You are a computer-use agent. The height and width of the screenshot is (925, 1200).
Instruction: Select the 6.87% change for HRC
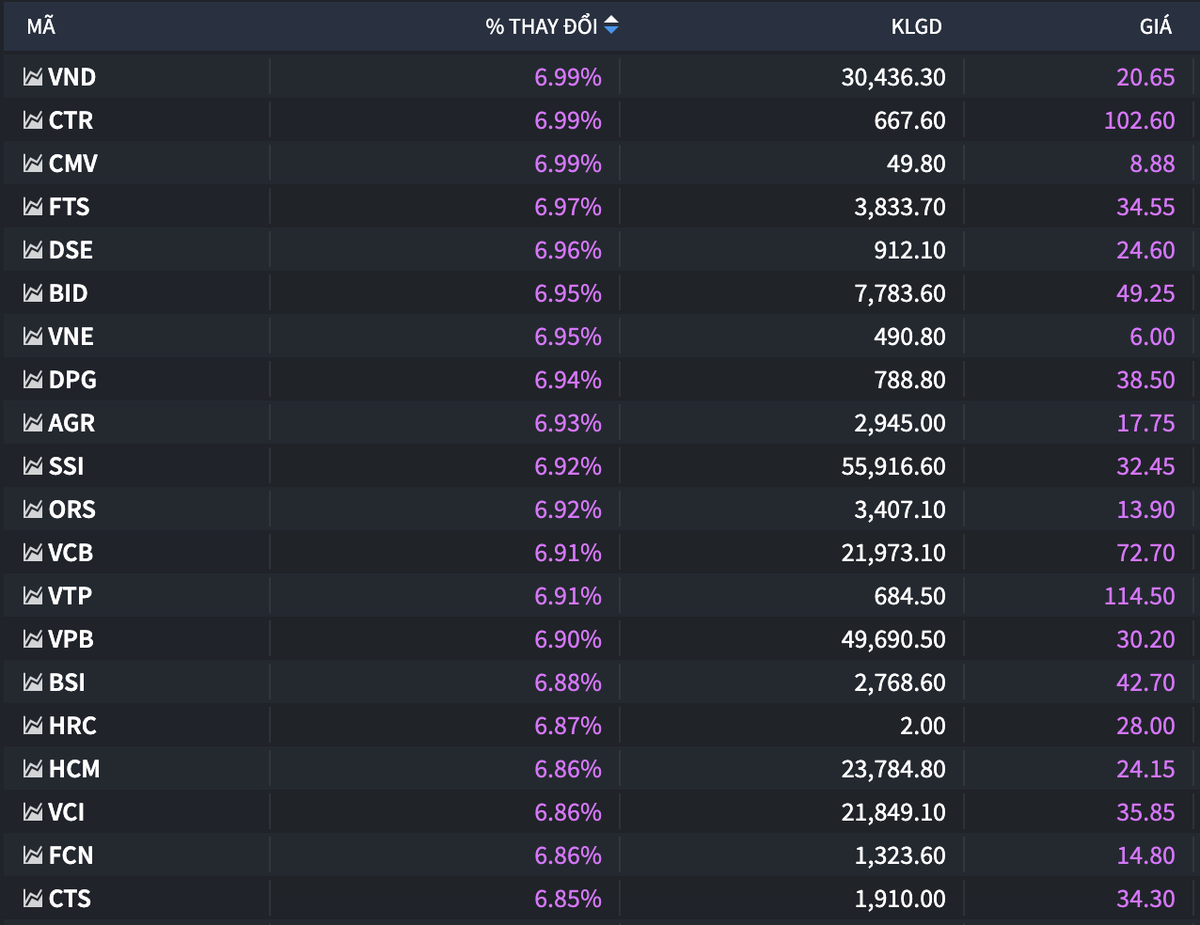click(x=568, y=726)
